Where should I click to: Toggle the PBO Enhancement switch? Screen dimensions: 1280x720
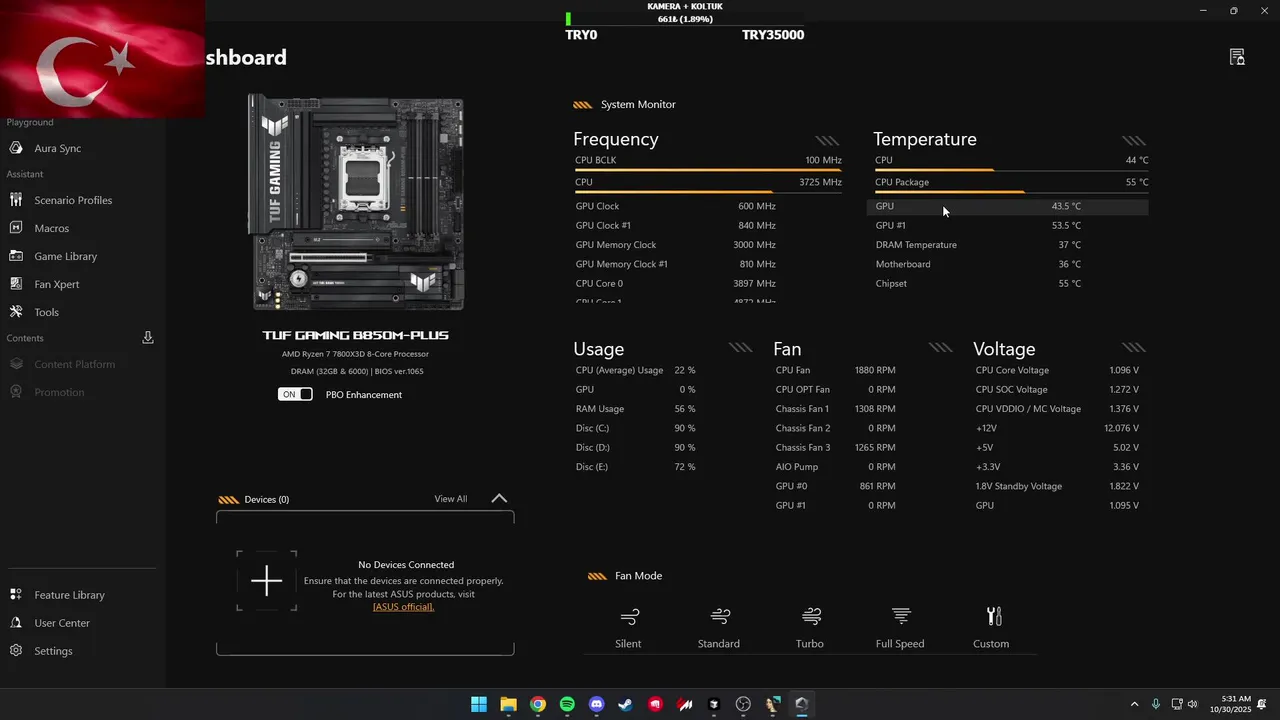click(295, 394)
